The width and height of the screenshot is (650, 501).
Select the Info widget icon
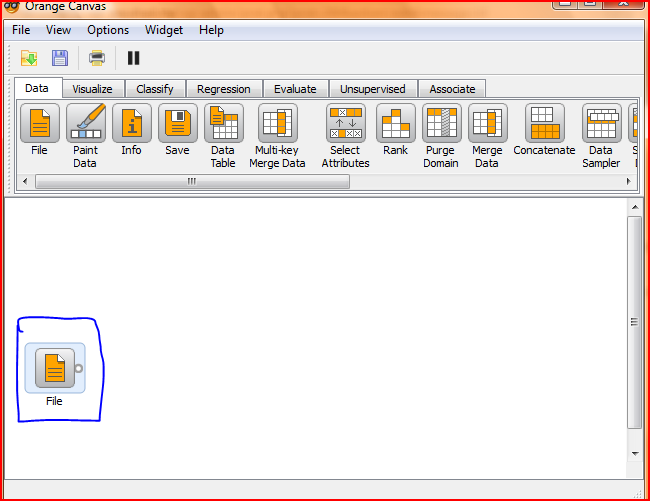coord(132,123)
